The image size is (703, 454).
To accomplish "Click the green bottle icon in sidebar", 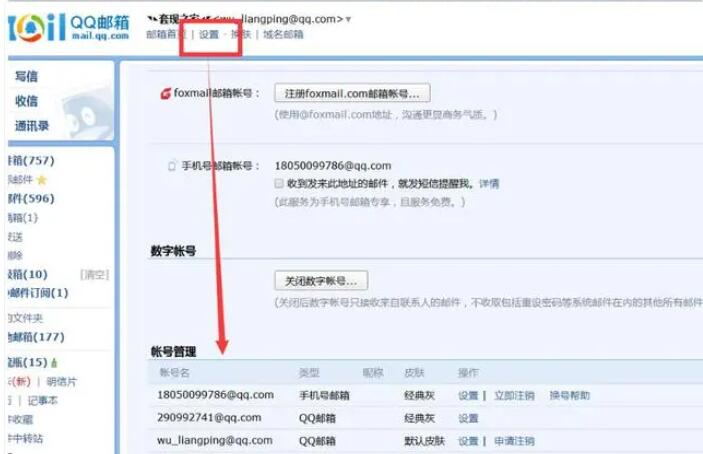I will pyautogui.click(x=54, y=362).
